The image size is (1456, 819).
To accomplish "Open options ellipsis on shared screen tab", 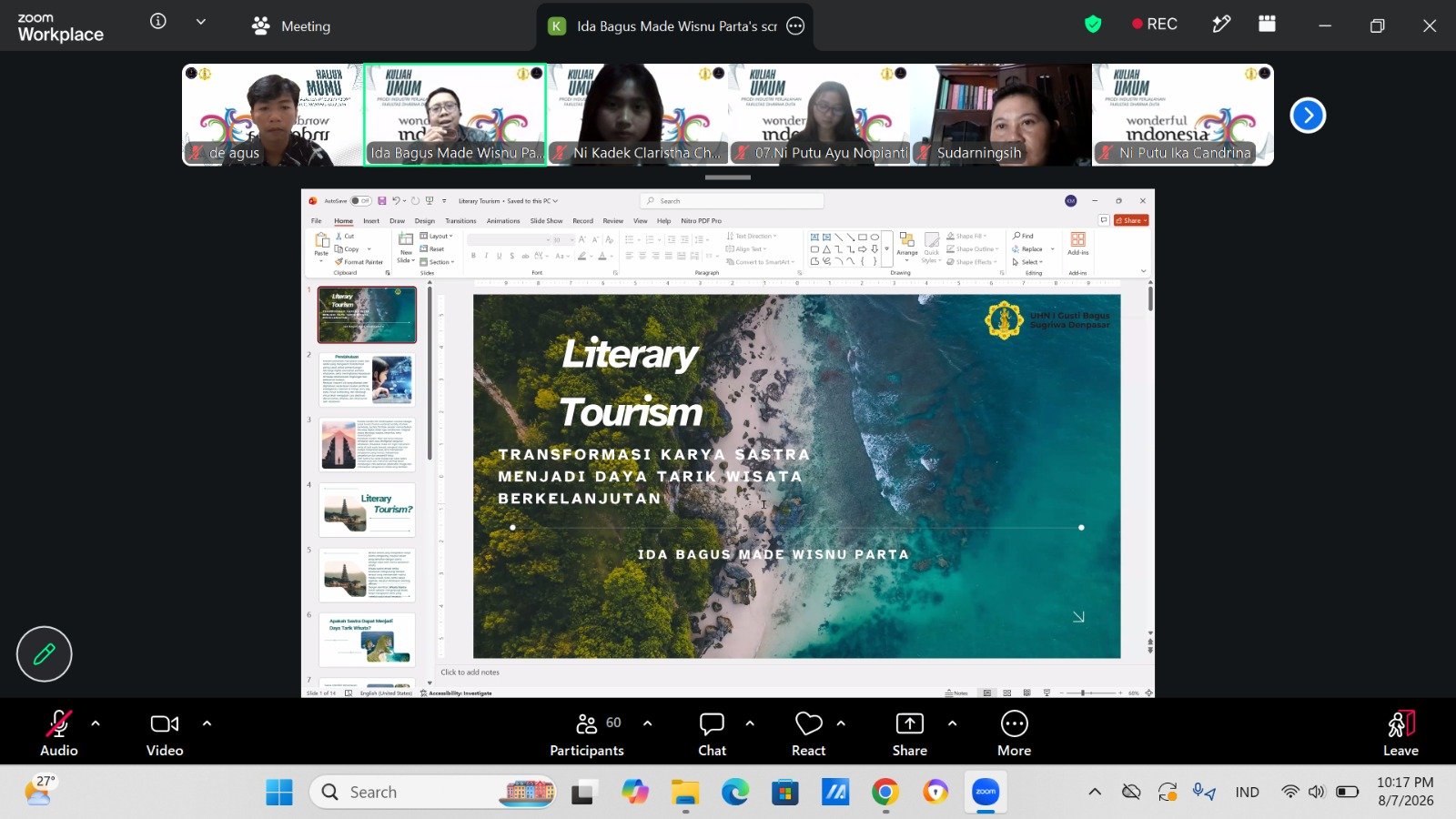I will (x=795, y=26).
